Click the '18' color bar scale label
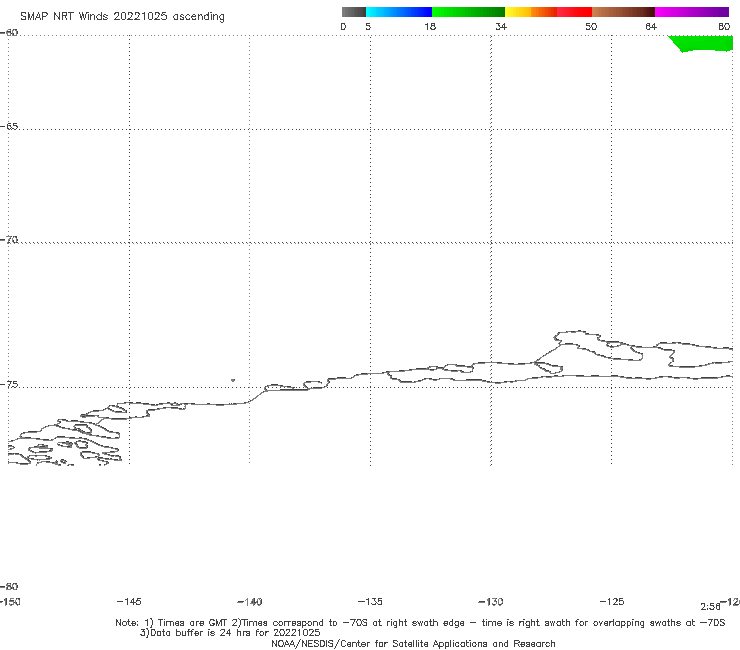Image resolution: width=740 pixels, height=650 pixels. pos(430,27)
